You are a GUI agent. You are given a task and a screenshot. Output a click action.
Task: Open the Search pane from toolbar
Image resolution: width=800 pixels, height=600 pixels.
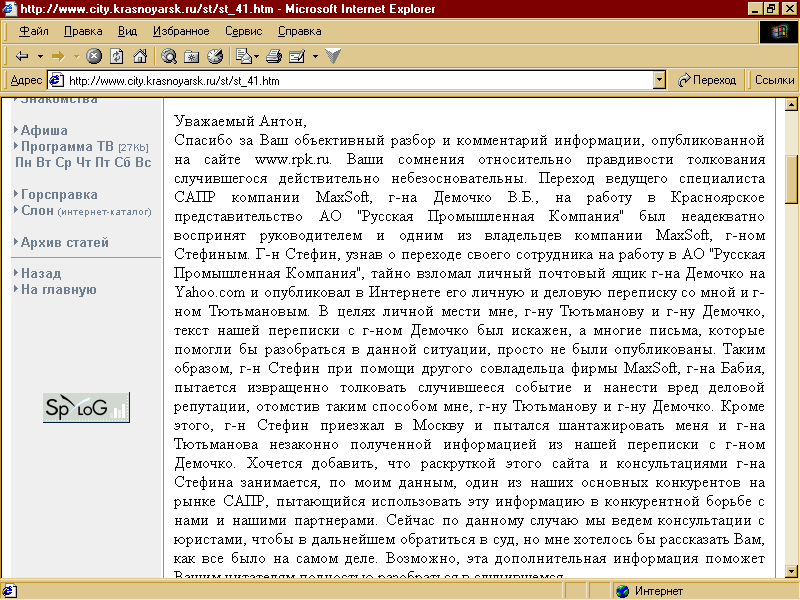tap(169, 56)
